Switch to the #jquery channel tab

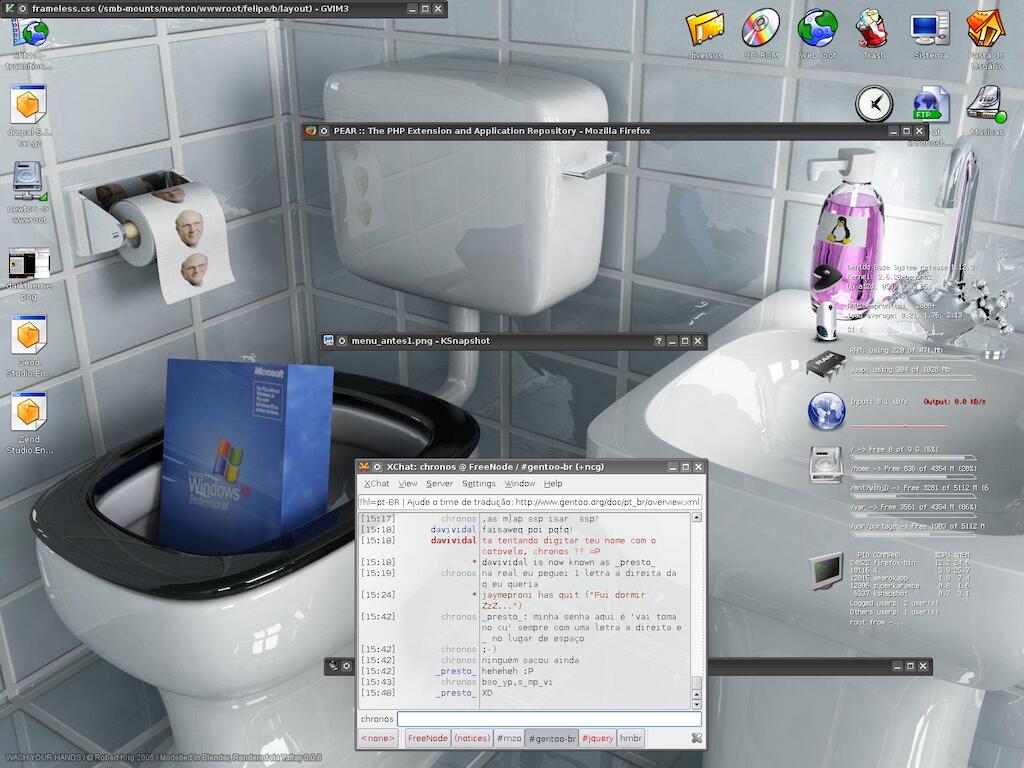click(x=597, y=738)
